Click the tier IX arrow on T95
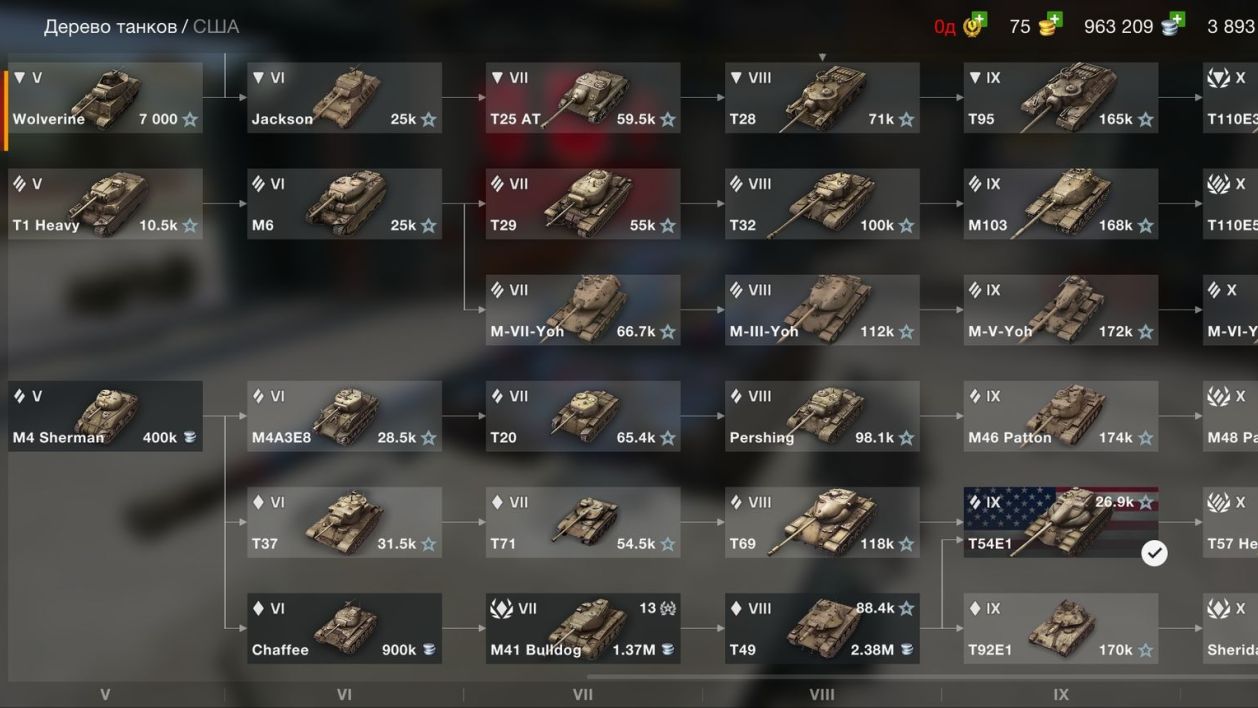The width and height of the screenshot is (1258, 708). click(976, 78)
